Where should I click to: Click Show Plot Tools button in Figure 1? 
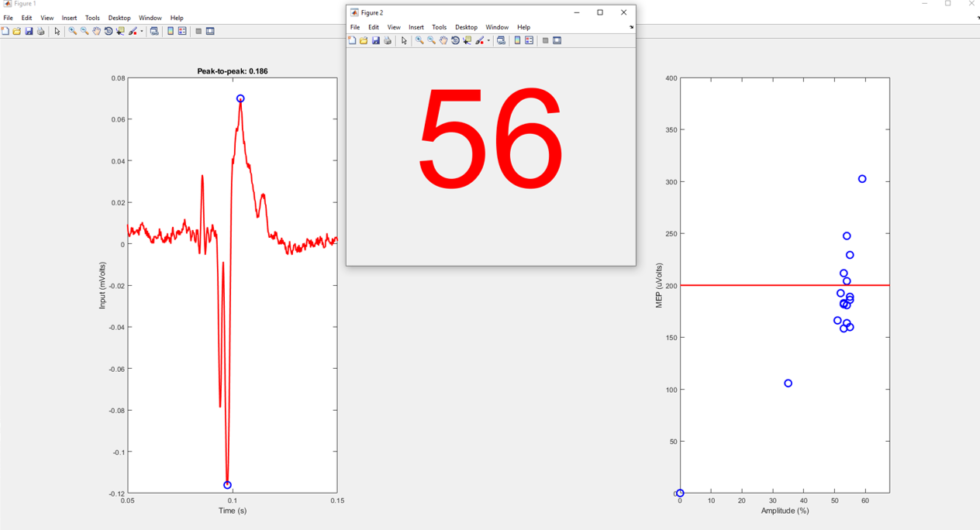tap(210, 31)
